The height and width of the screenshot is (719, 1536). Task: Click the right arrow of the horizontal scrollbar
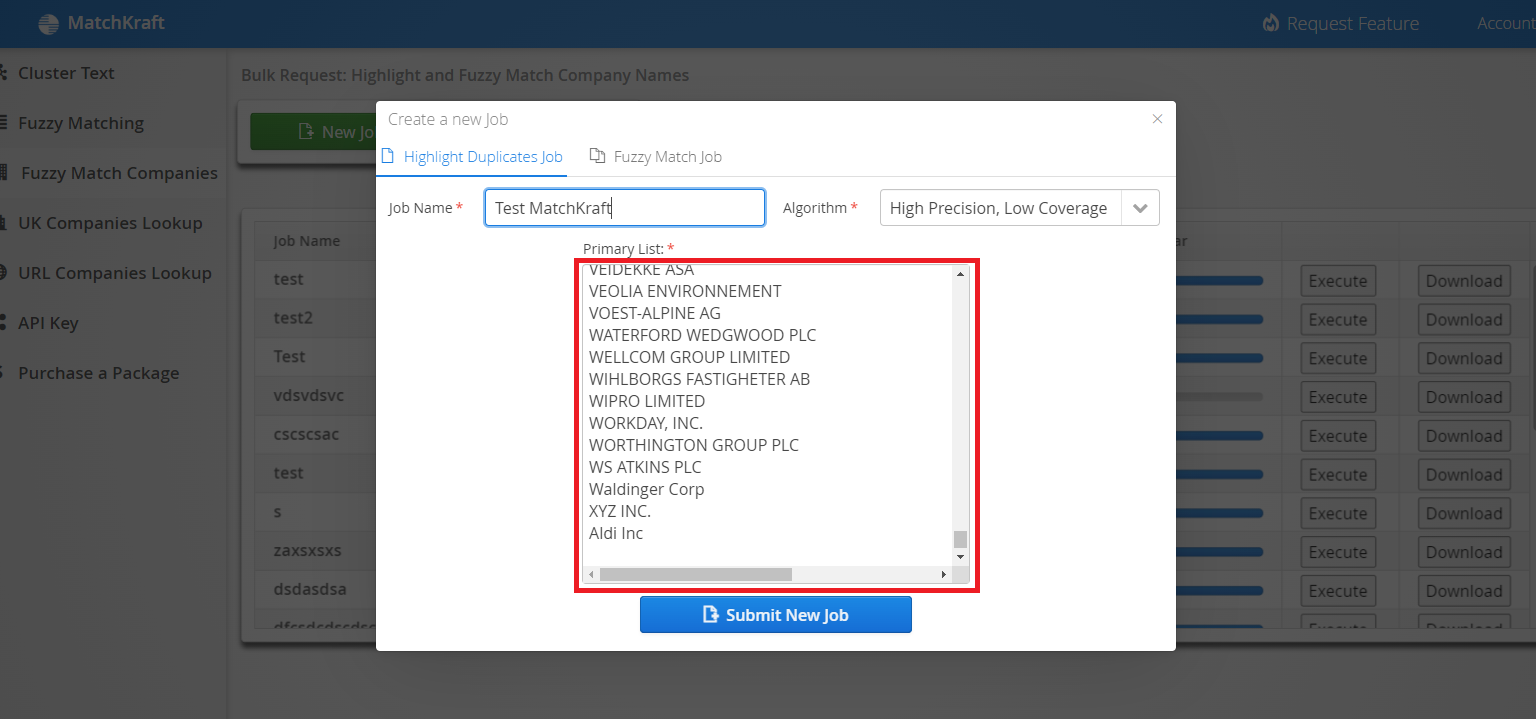click(943, 575)
